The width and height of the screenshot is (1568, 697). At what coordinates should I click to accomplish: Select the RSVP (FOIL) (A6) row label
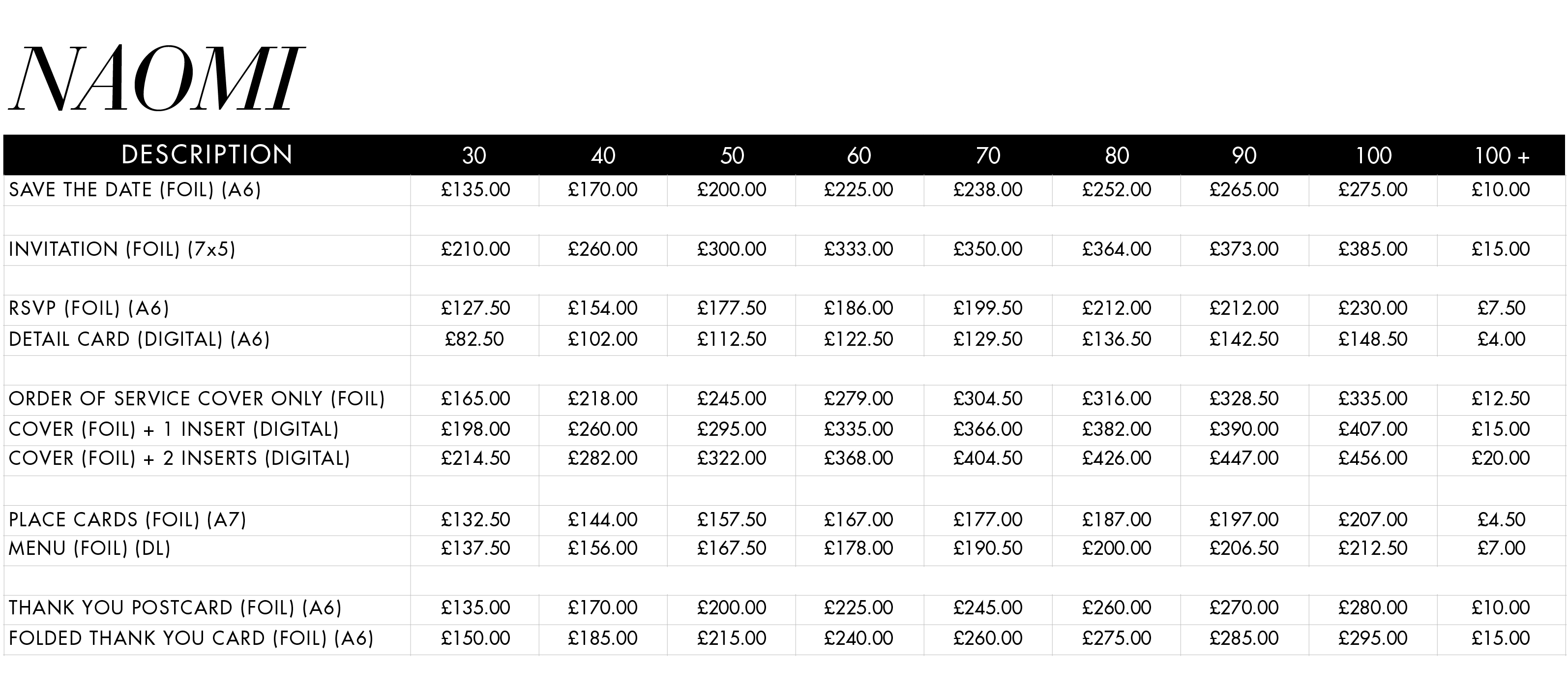click(x=89, y=308)
